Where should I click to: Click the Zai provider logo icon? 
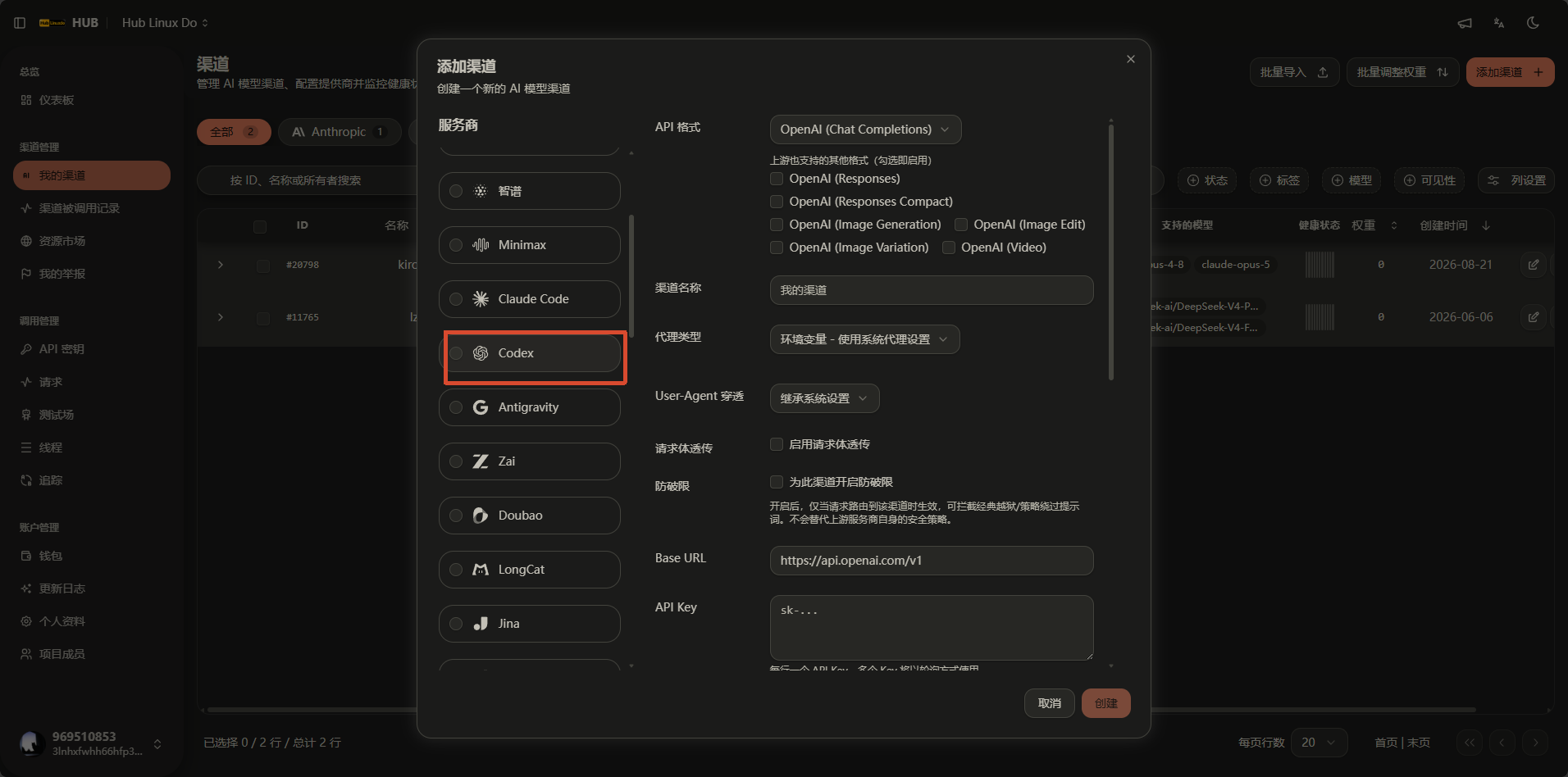481,461
